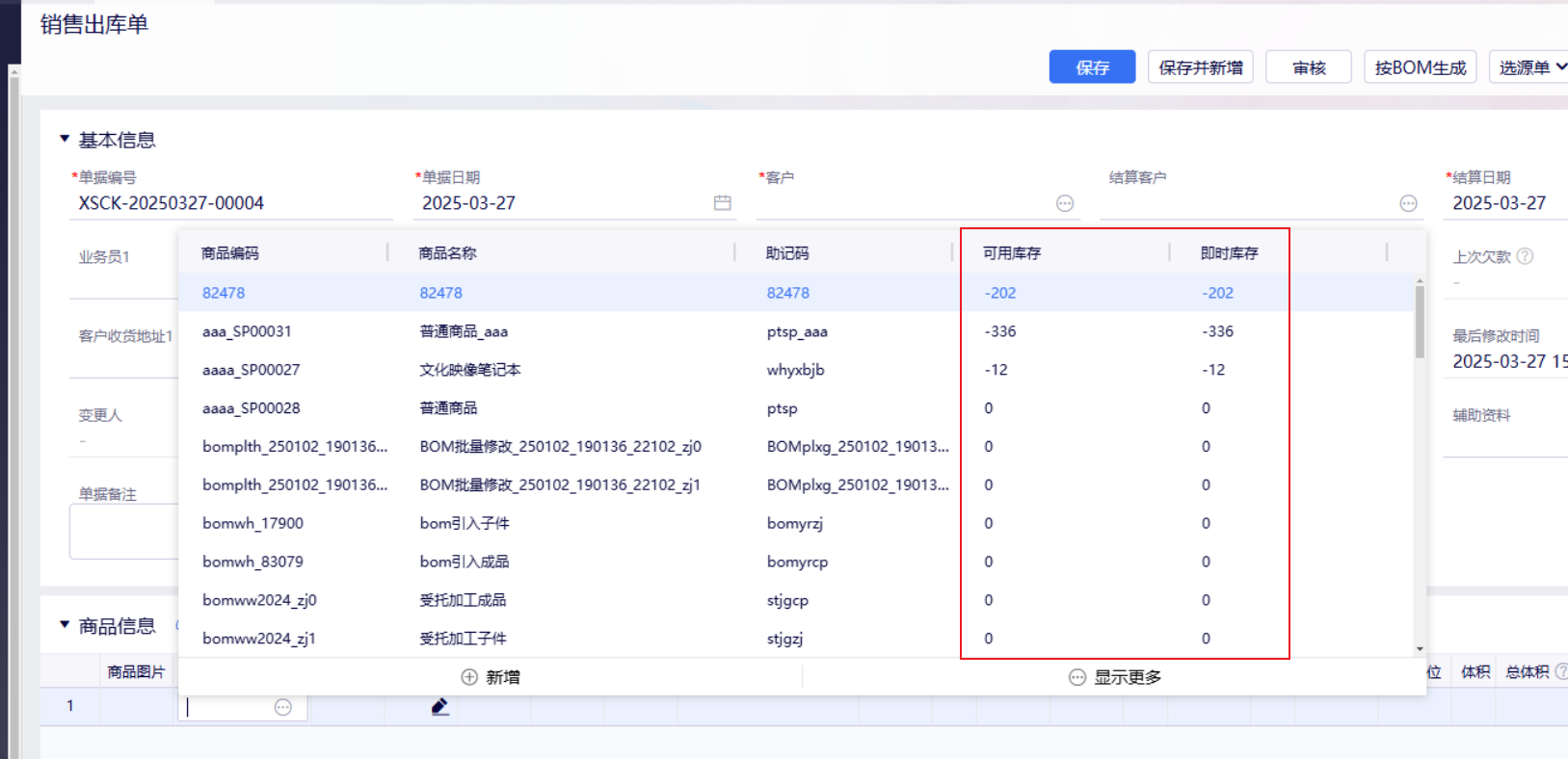The height and width of the screenshot is (759, 1568).
Task: Open product lookup ellipsis in row 1 input
Action: [x=283, y=707]
